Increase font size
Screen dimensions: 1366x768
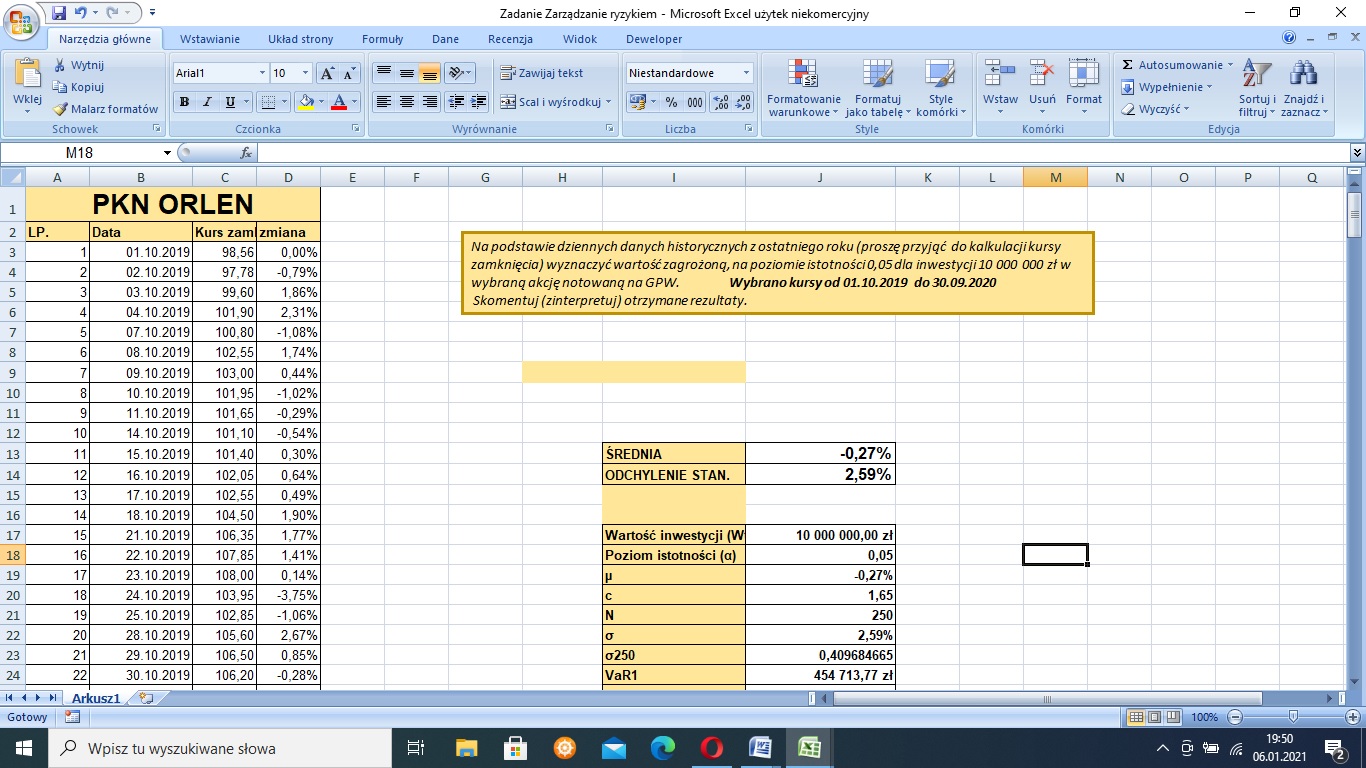(x=327, y=73)
